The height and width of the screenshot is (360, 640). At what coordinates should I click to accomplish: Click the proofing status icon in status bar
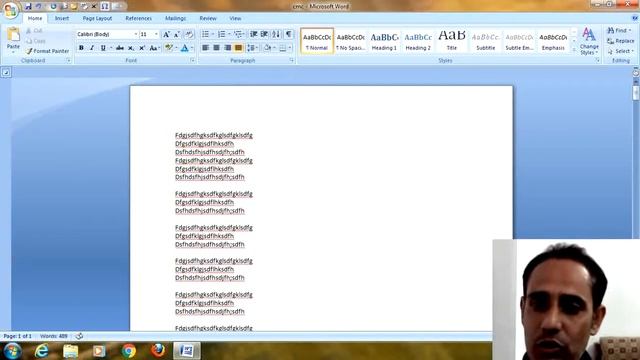pos(79,336)
